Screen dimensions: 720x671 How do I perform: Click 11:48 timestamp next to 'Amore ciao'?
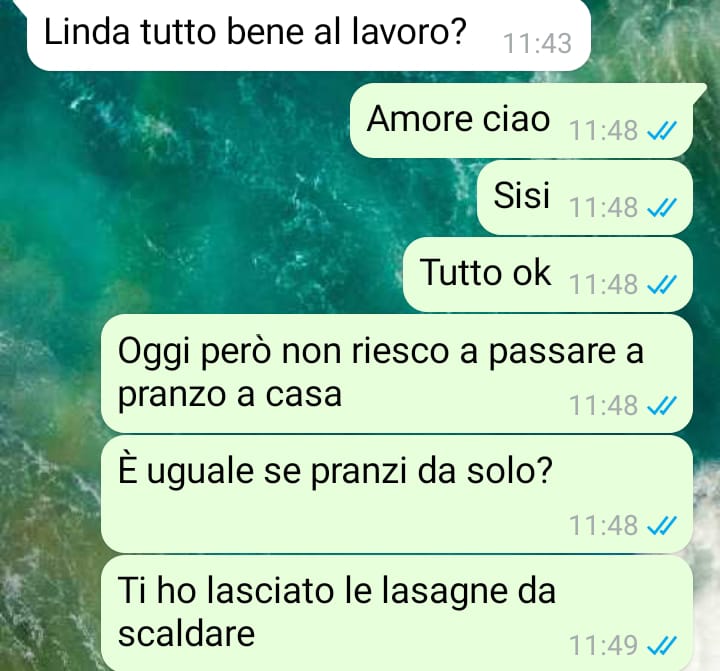(x=603, y=130)
